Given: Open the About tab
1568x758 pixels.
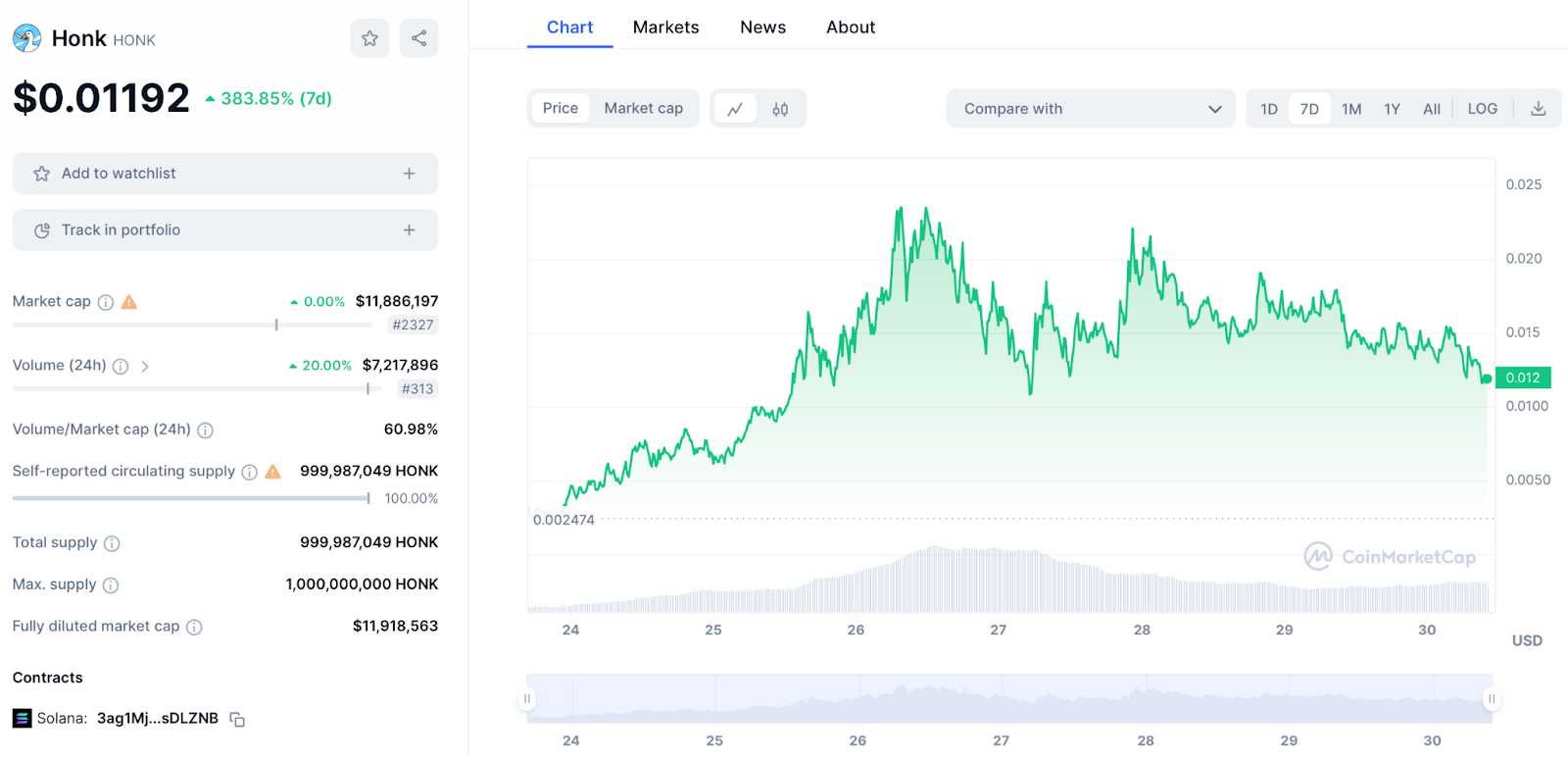Looking at the screenshot, I should coord(851,27).
